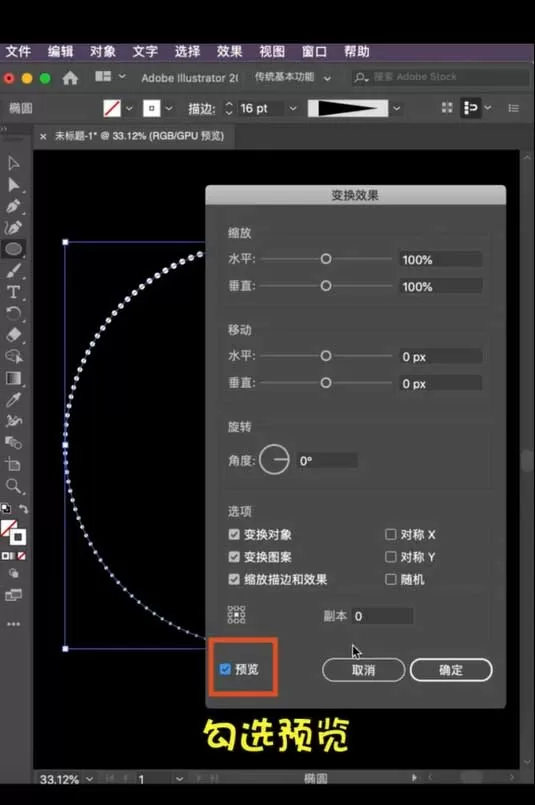The image size is (535, 805).
Task: Open the 效果 menu
Action: [x=229, y=51]
